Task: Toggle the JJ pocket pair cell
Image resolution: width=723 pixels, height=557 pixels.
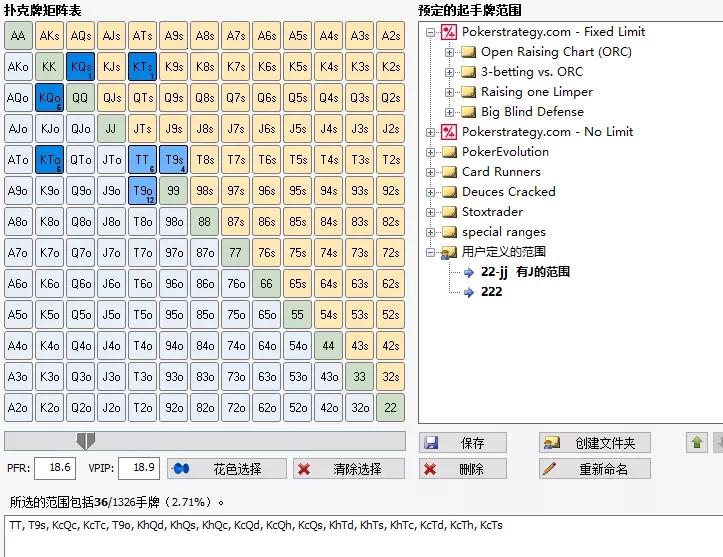Action: [x=111, y=129]
